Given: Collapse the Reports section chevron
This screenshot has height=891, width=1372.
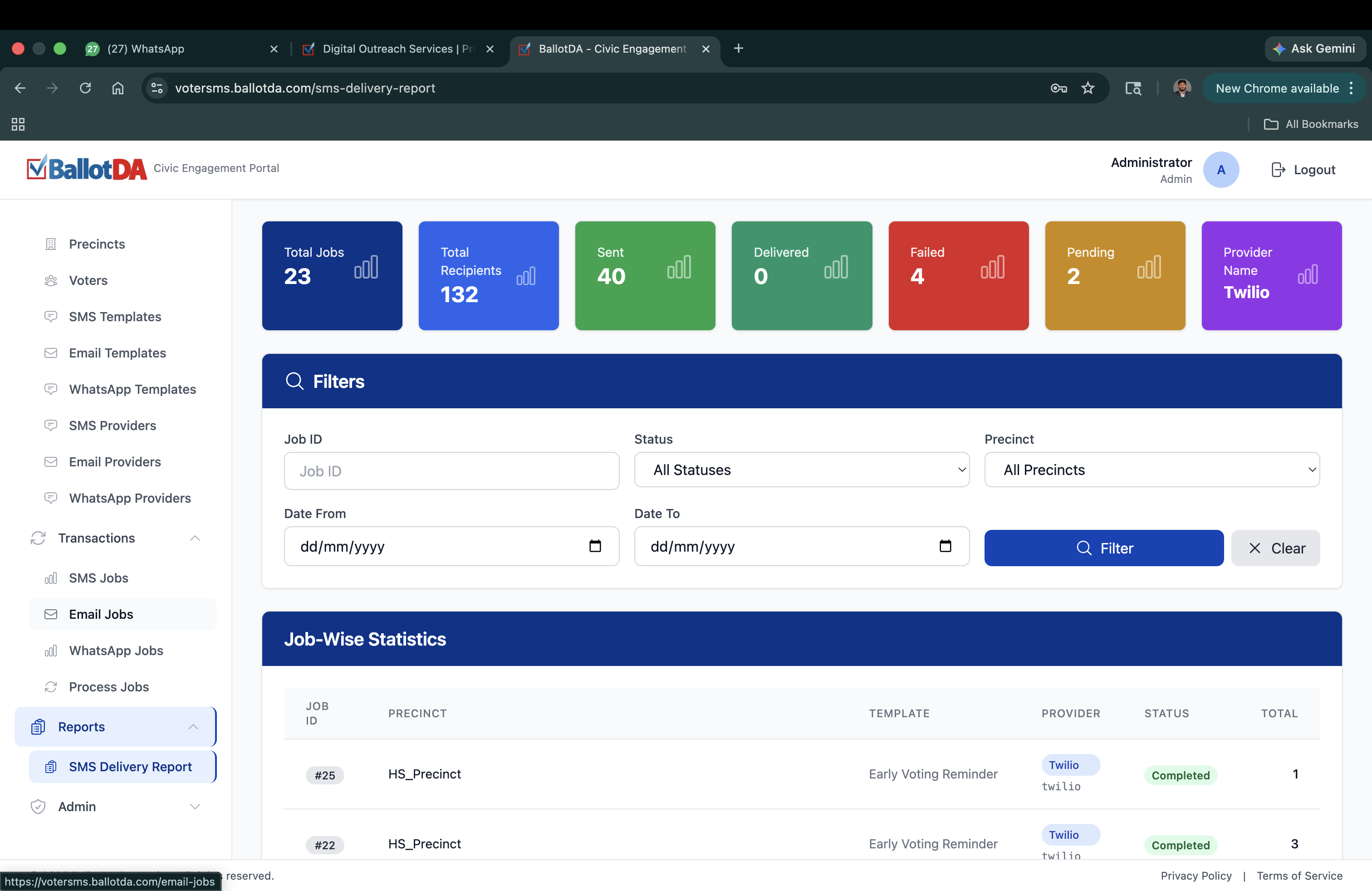Looking at the screenshot, I should click(193, 727).
